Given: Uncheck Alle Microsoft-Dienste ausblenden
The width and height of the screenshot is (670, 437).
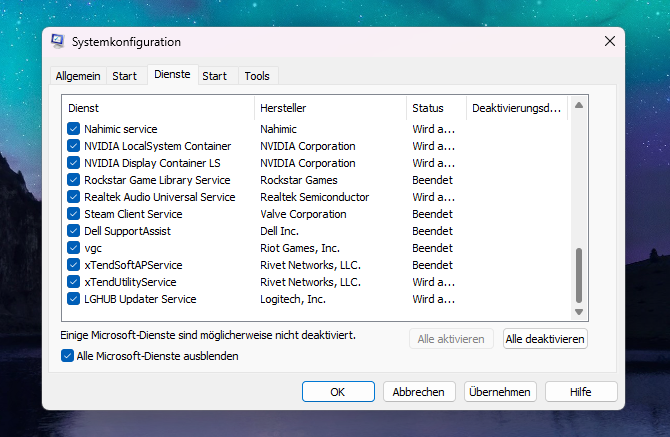Looking at the screenshot, I should coord(68,356).
